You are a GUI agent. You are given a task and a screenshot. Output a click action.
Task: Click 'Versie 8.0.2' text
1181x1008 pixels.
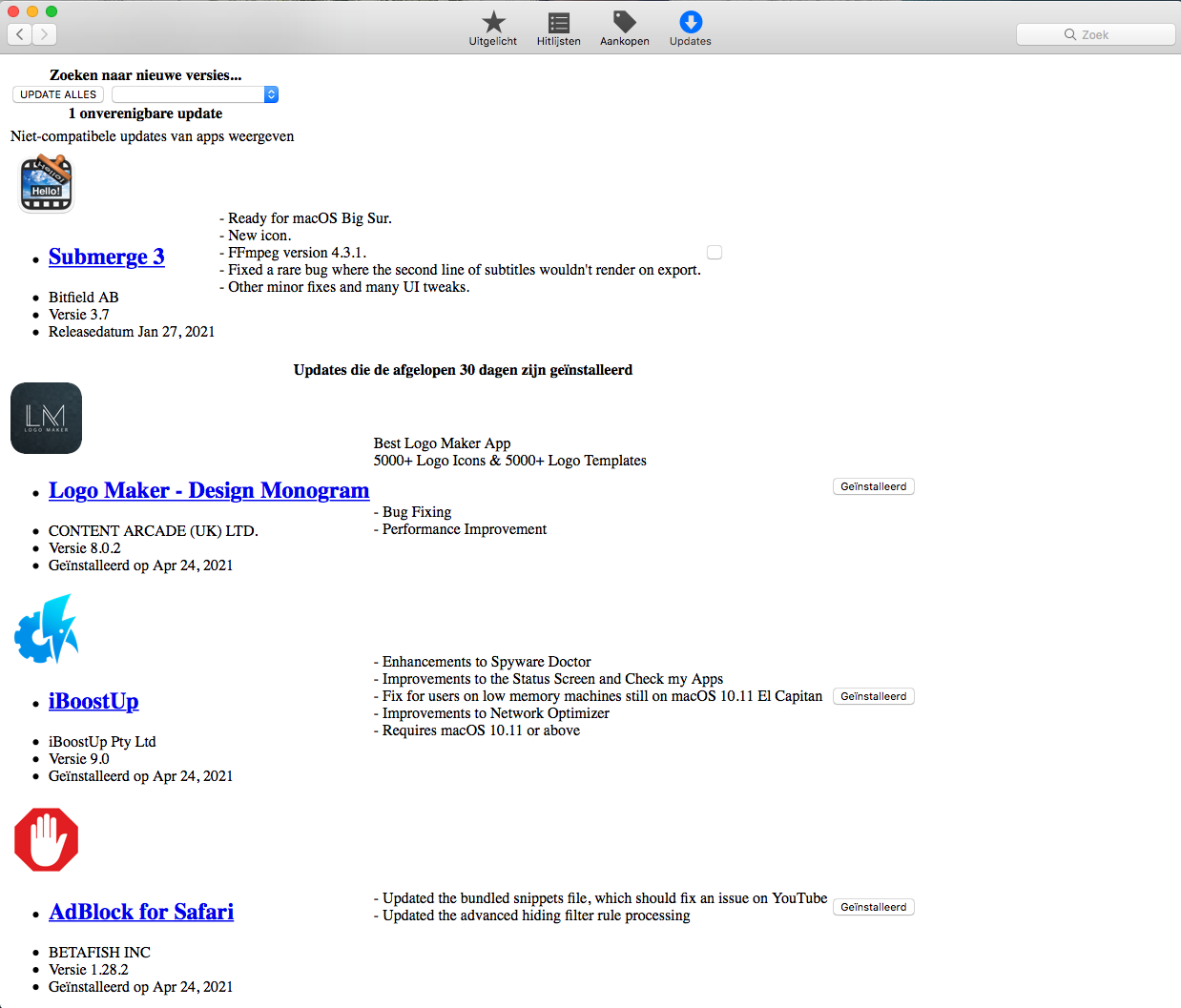tap(85, 548)
